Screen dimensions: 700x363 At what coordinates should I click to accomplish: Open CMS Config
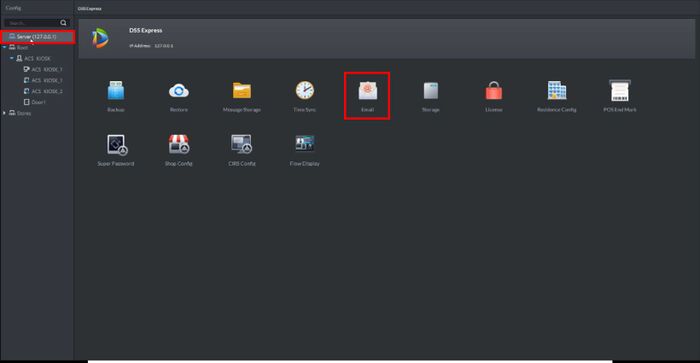click(242, 150)
